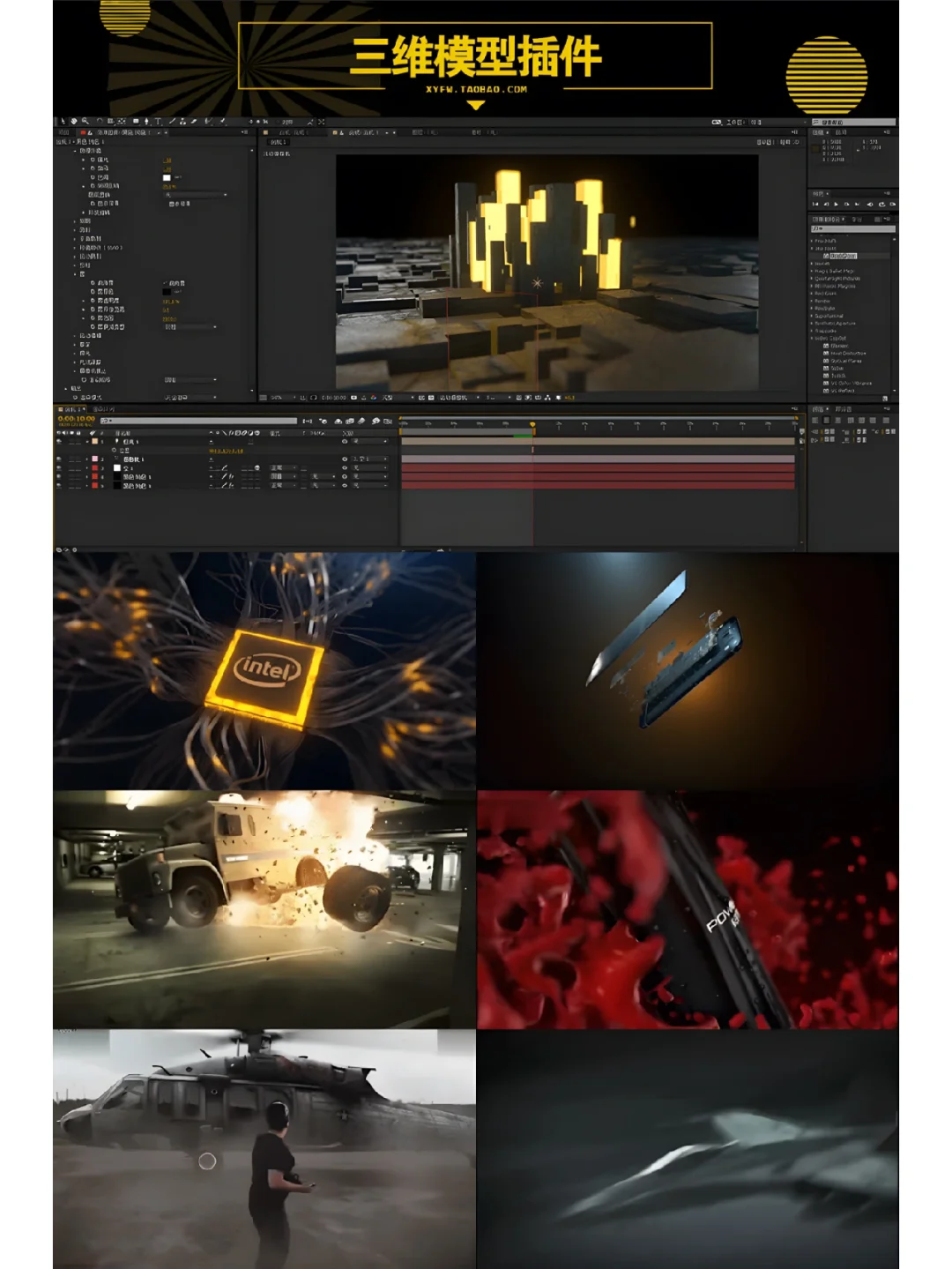Screen dimensions: 952x1269
Task: Select the Unified Camera tool
Action: (x=110, y=122)
